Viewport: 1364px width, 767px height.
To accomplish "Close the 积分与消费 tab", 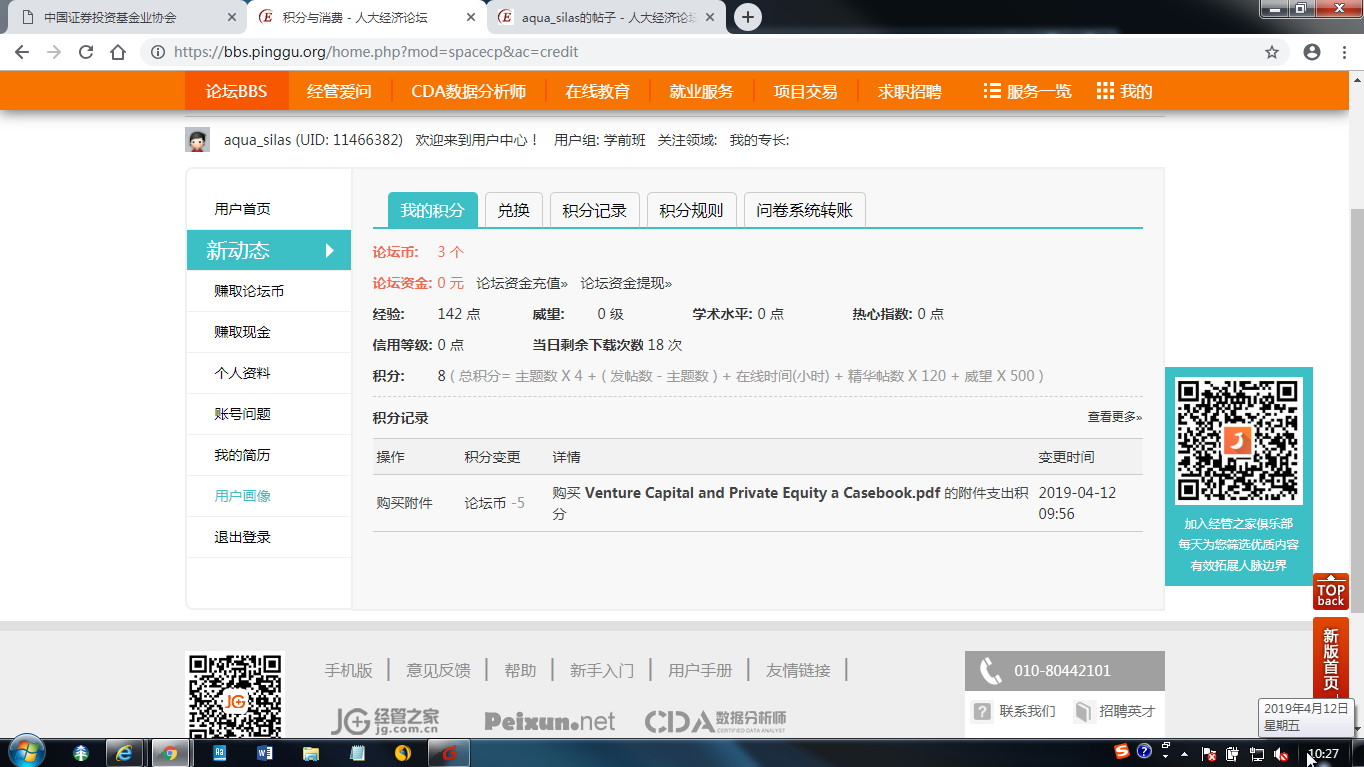I will [x=470, y=17].
